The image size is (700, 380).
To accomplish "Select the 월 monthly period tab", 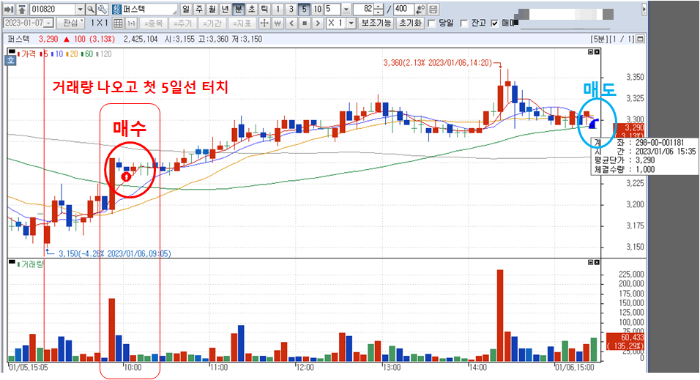I will [x=212, y=9].
